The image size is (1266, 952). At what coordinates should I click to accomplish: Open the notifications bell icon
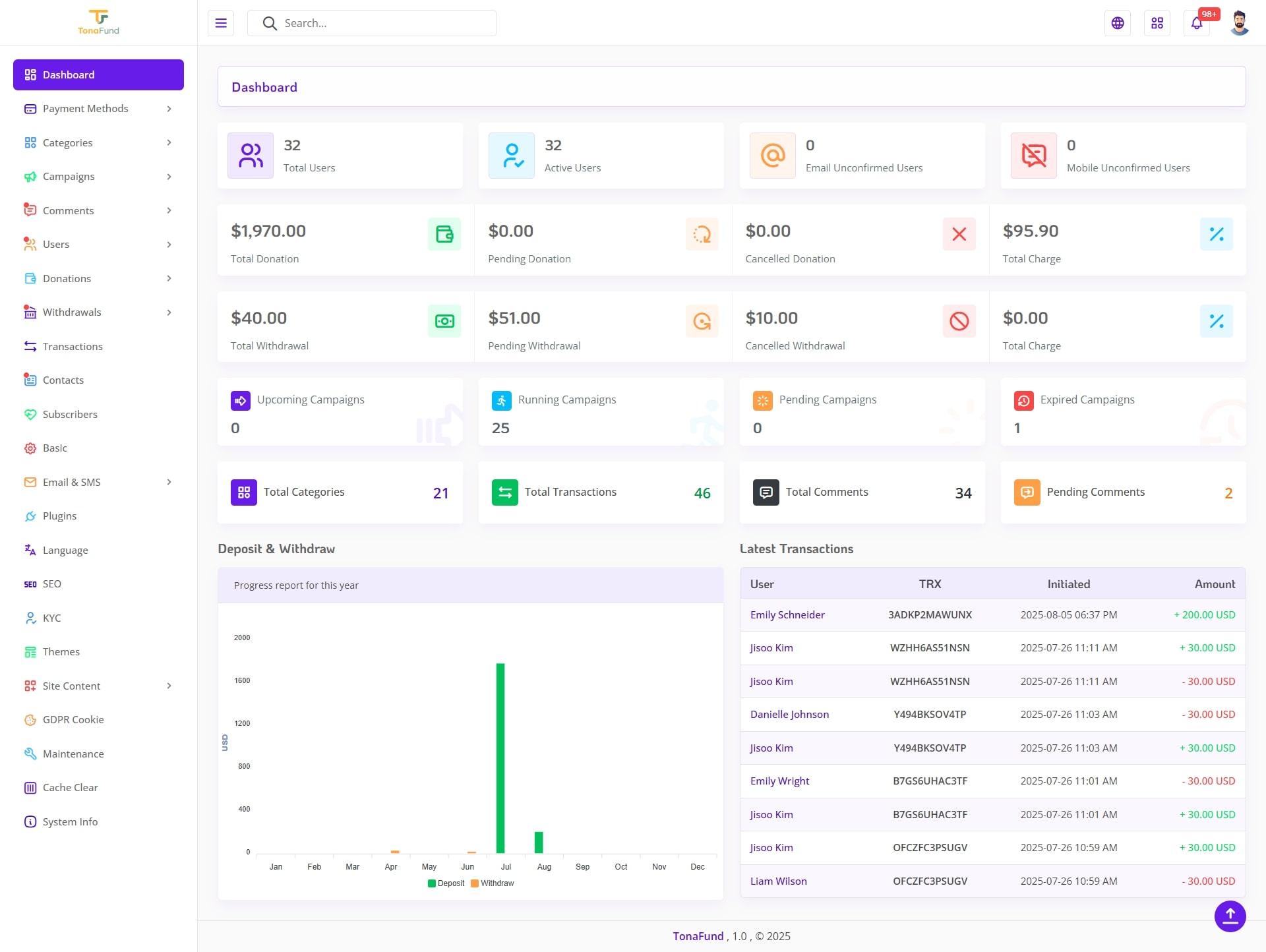(1196, 23)
